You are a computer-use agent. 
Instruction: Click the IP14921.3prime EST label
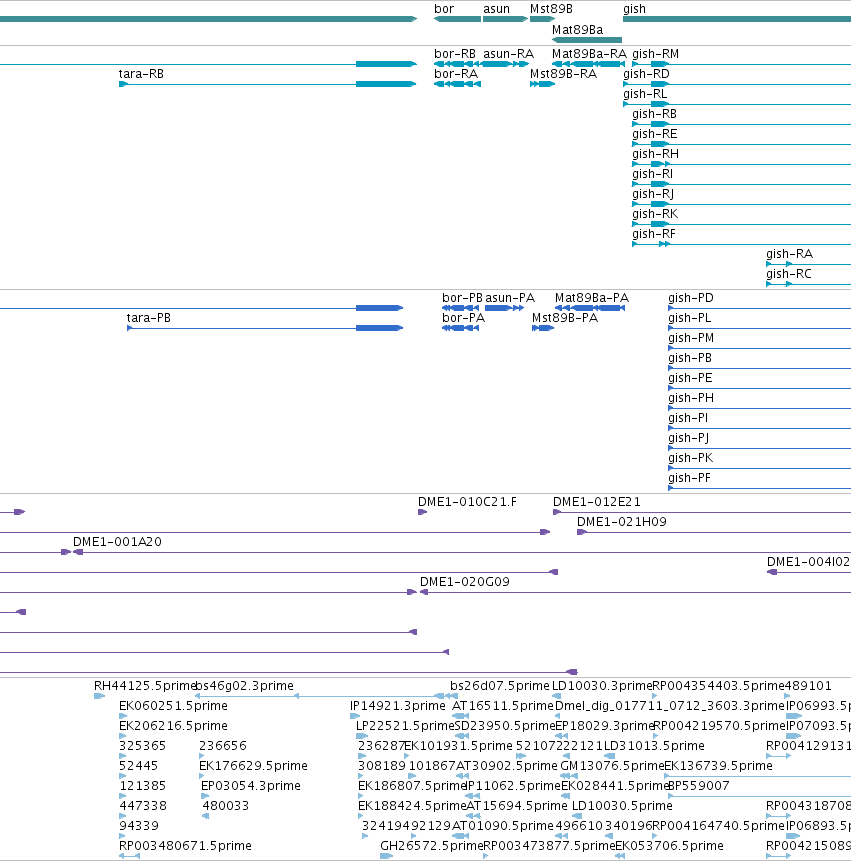pos(398,706)
